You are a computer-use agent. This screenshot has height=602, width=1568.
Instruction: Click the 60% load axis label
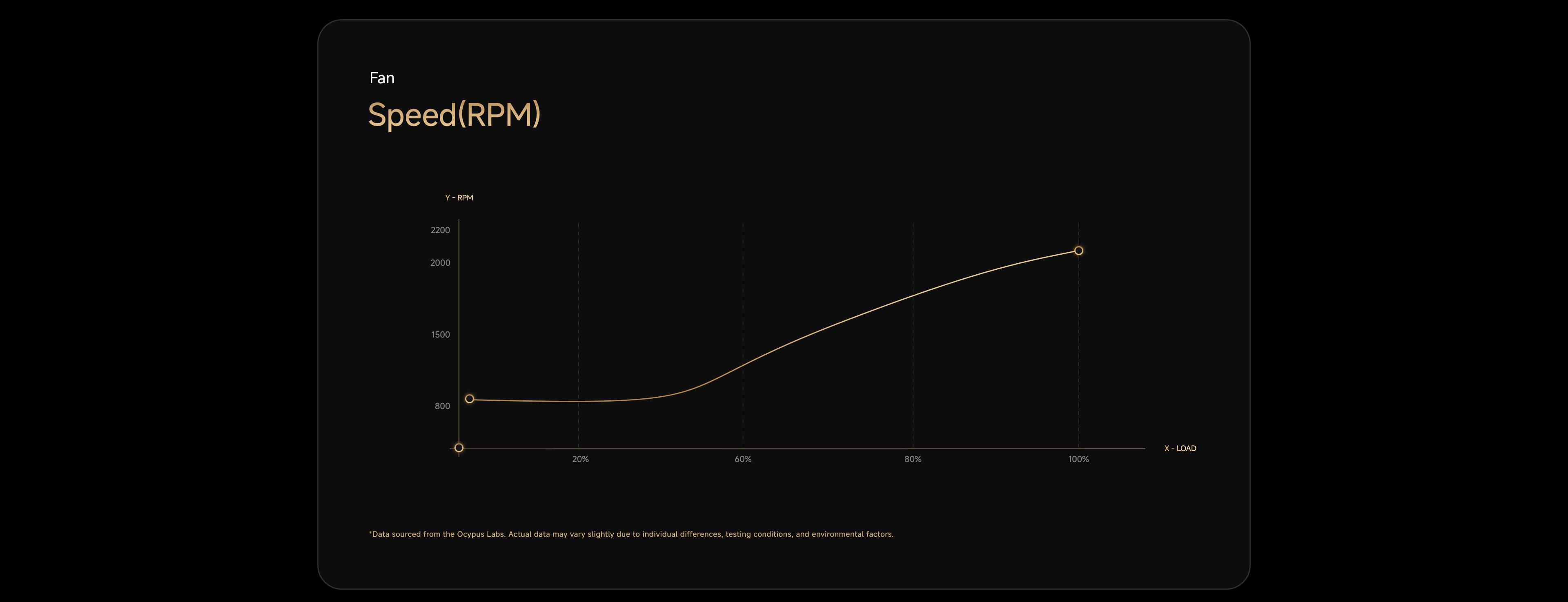click(743, 459)
